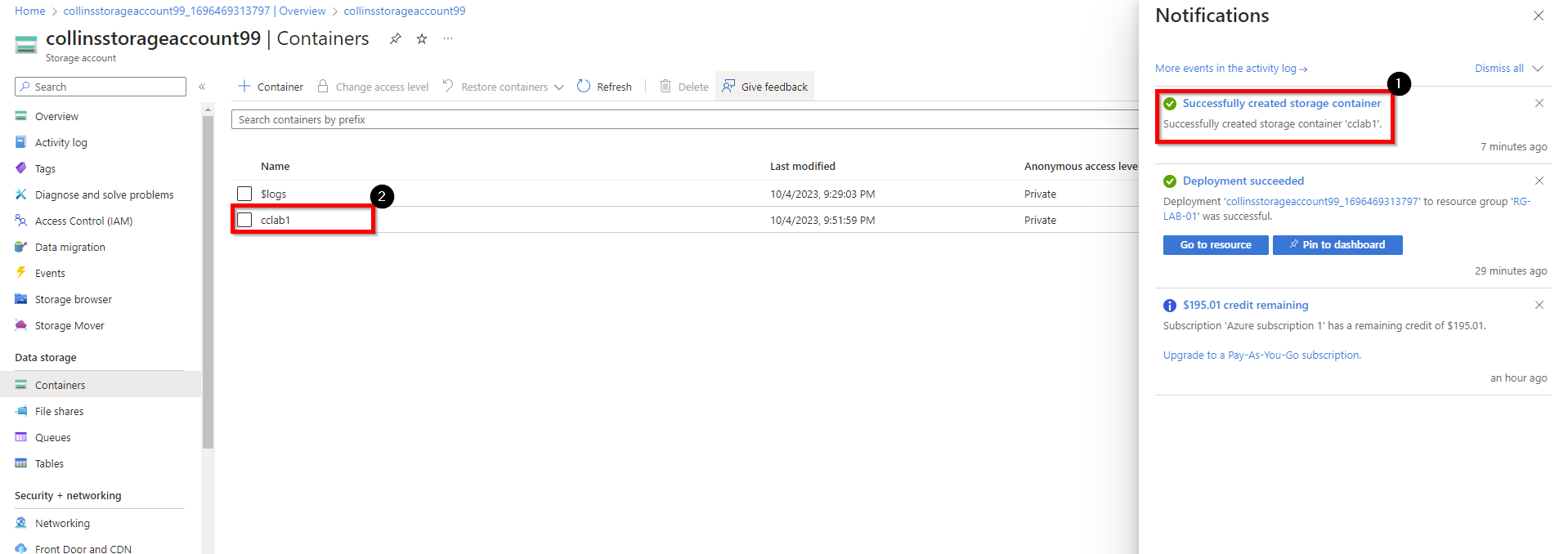Close the Notifications panel
Screen dimensions: 1568x554
pyautogui.click(x=1539, y=16)
